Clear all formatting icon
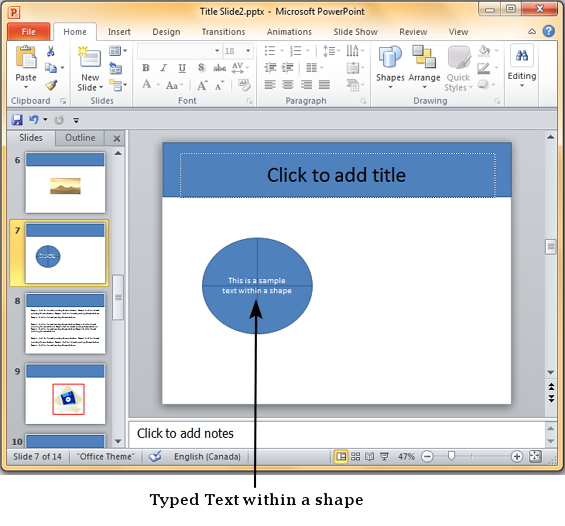 [x=244, y=85]
